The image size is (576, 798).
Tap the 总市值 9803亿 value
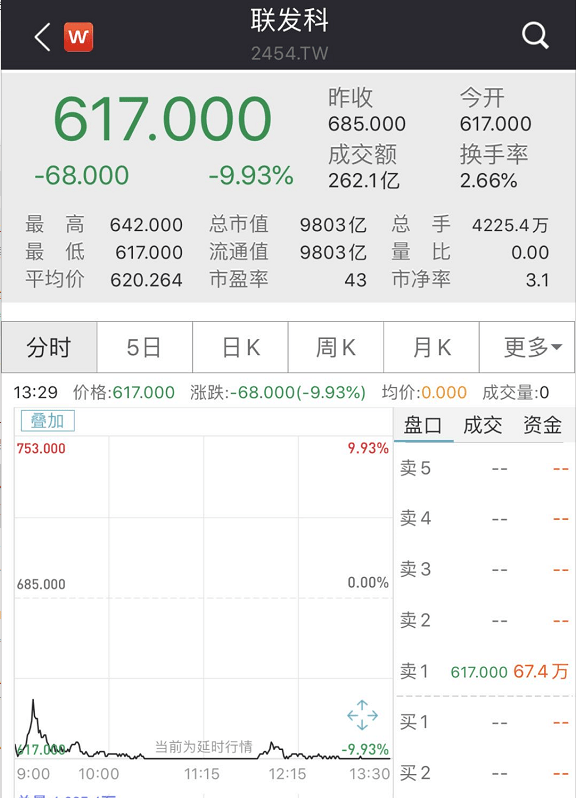click(x=333, y=224)
